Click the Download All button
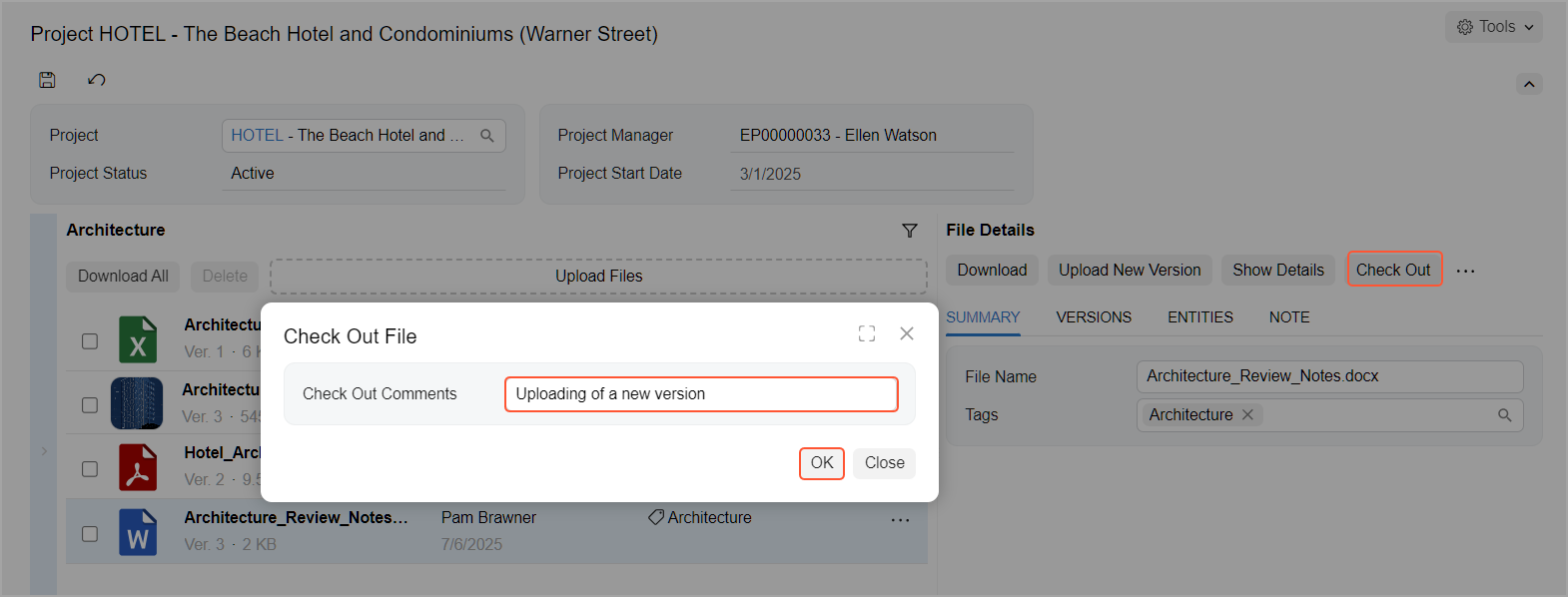Viewport: 1568px width, 597px height. pyautogui.click(x=123, y=277)
